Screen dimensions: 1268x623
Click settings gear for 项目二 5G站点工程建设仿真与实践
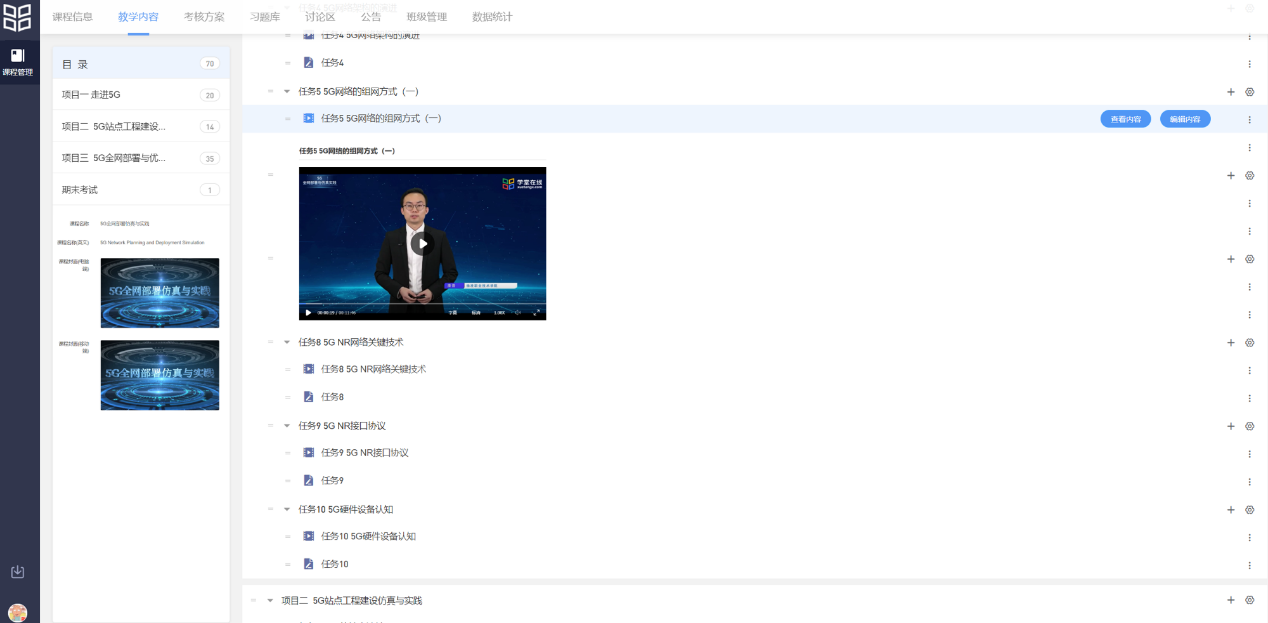pyautogui.click(x=1249, y=600)
